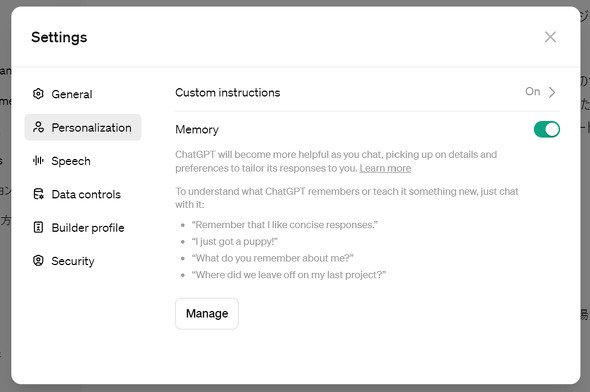The image size is (590, 392).
Task: Click the General gear icon
Action: tap(38, 94)
